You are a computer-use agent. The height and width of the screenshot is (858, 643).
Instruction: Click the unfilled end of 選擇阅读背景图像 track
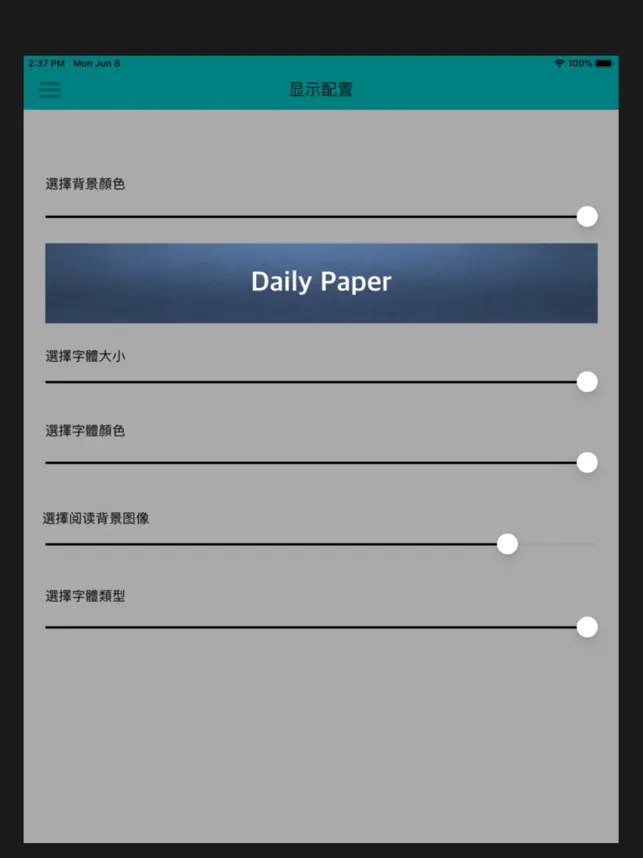click(557, 544)
